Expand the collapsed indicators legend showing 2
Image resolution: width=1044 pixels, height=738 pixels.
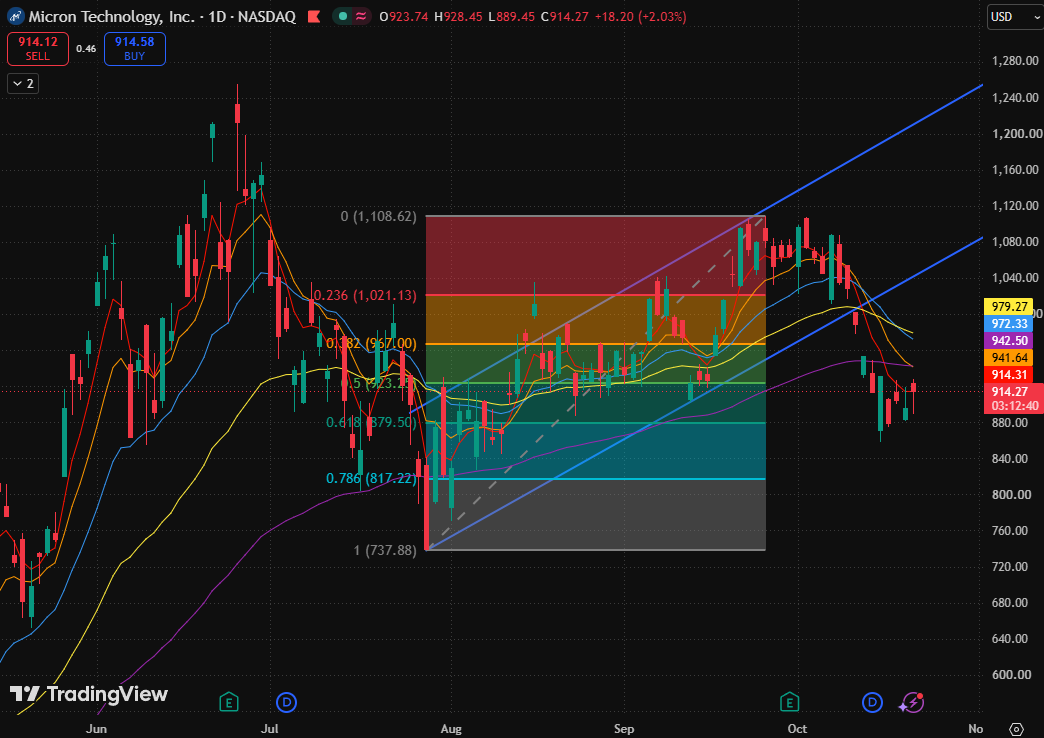point(23,84)
